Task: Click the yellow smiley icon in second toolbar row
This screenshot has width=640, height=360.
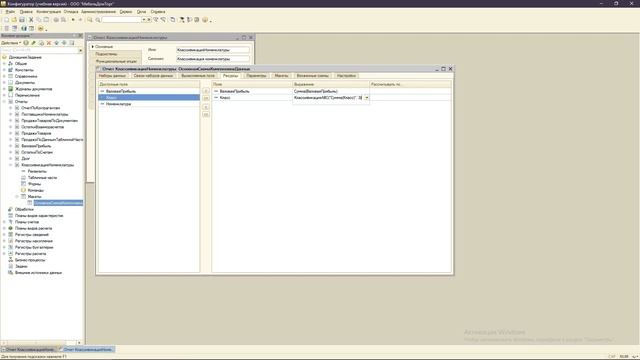Action: click(x=40, y=29)
